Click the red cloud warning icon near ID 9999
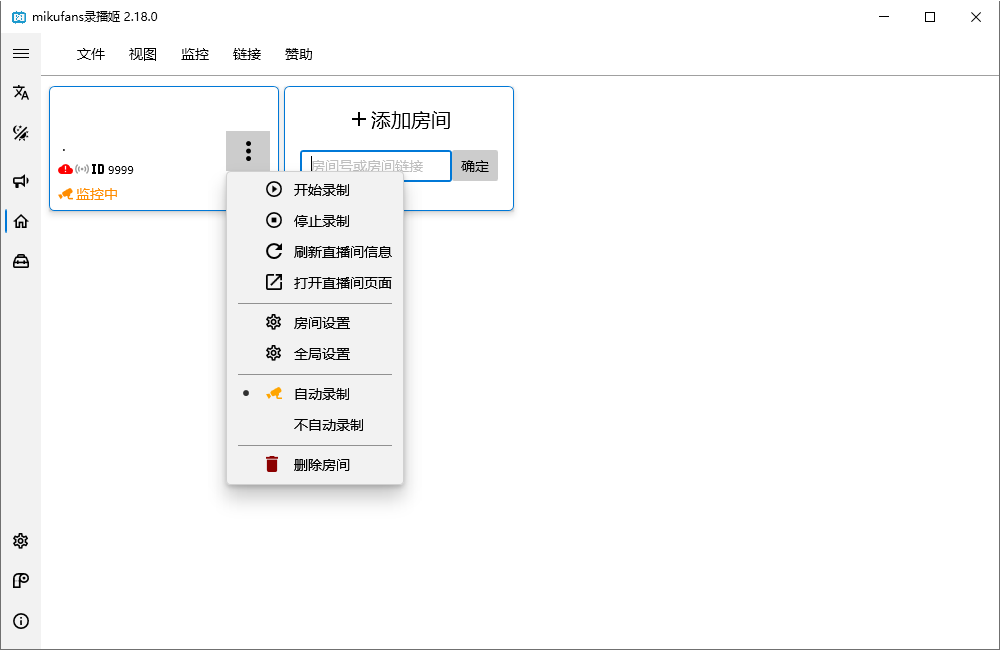This screenshot has height=650, width=1000. tap(66, 169)
